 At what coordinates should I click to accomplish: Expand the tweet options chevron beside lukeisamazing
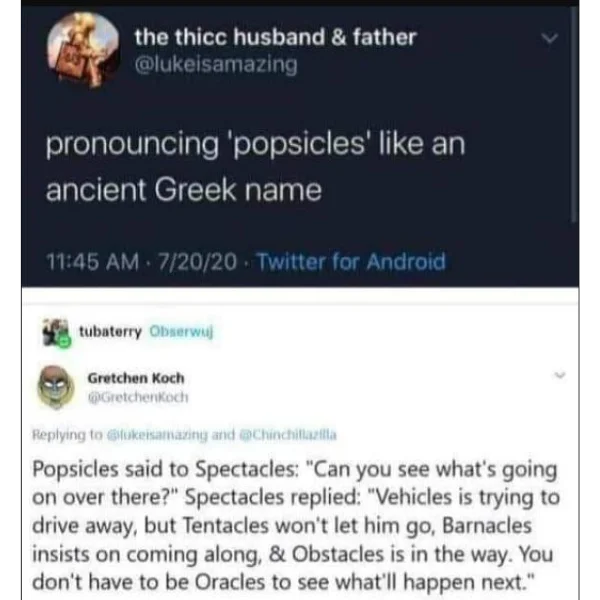(550, 38)
